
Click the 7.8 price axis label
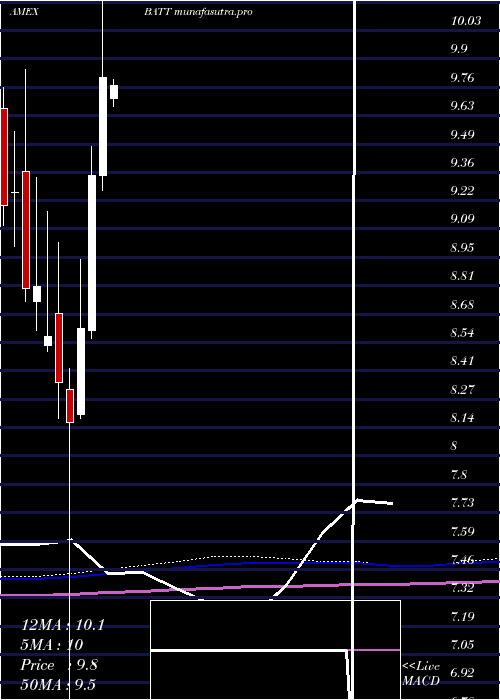(459, 475)
